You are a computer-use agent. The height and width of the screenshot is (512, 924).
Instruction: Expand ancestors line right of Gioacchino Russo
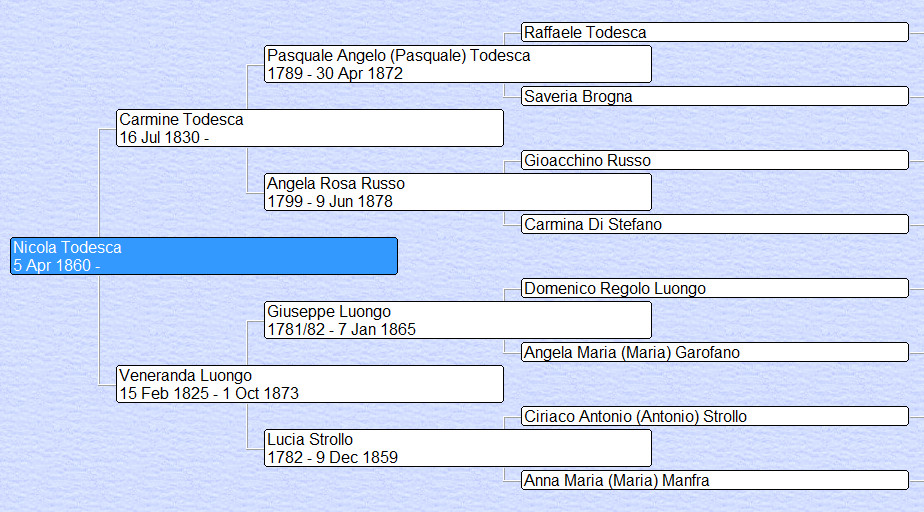pyautogui.click(x=916, y=160)
